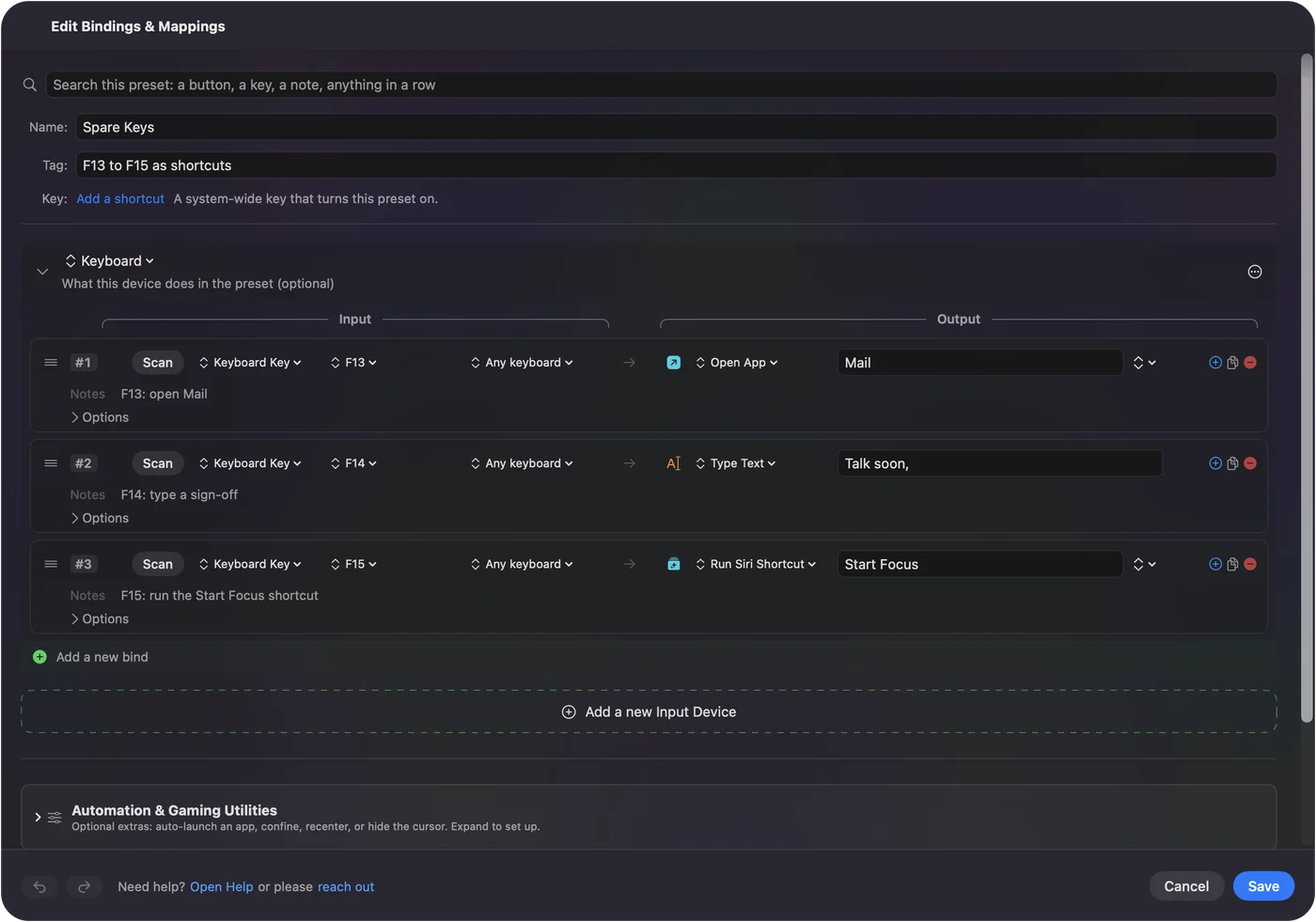Viewport: 1316px width, 922px height.
Task: Add an output to the Talk soon bind with plus
Action: 1215,463
